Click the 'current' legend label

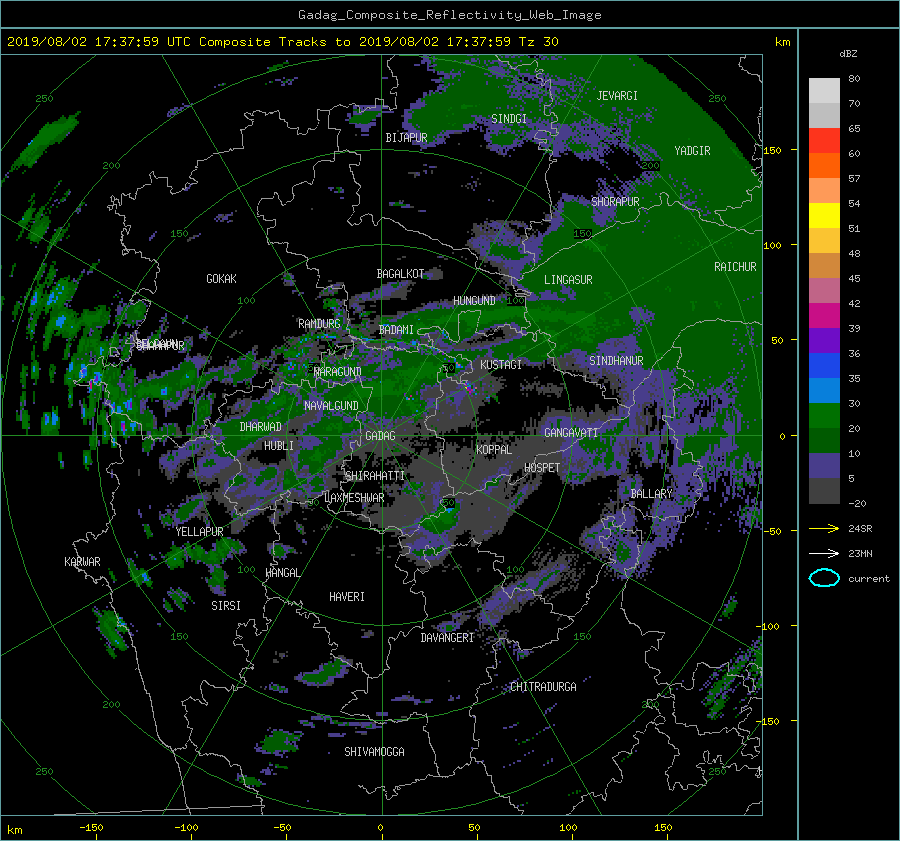pyautogui.click(x=869, y=579)
